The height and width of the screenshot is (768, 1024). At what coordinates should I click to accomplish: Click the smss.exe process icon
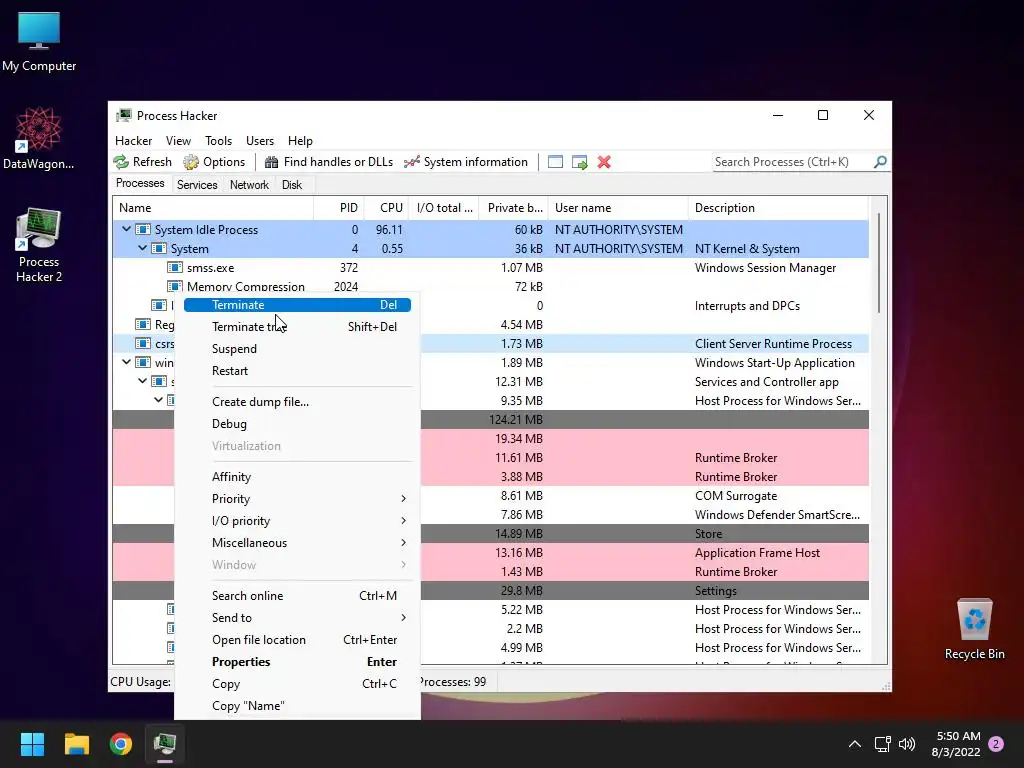tap(174, 267)
